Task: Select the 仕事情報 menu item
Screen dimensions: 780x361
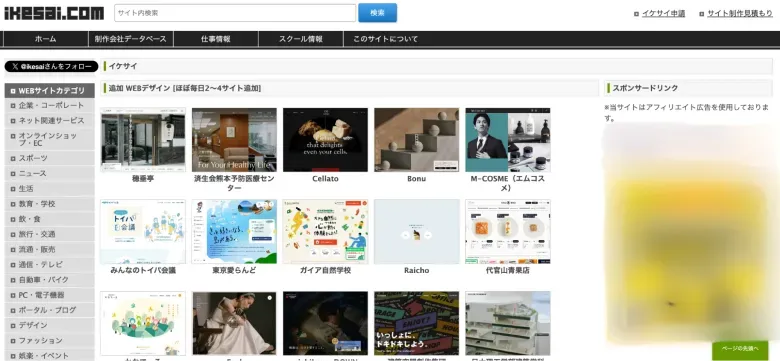Action: 216,39
